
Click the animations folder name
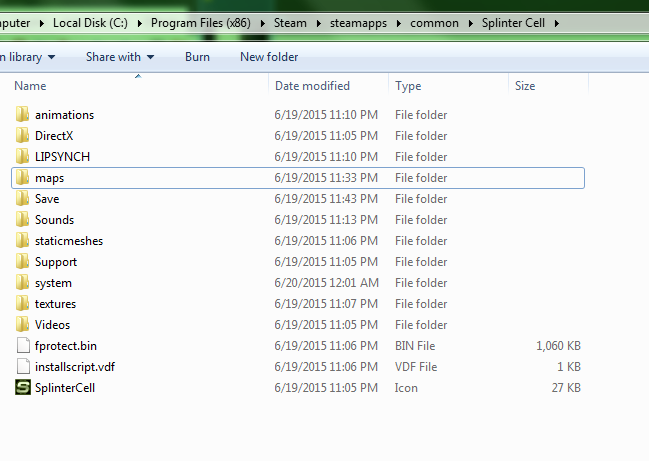65,115
